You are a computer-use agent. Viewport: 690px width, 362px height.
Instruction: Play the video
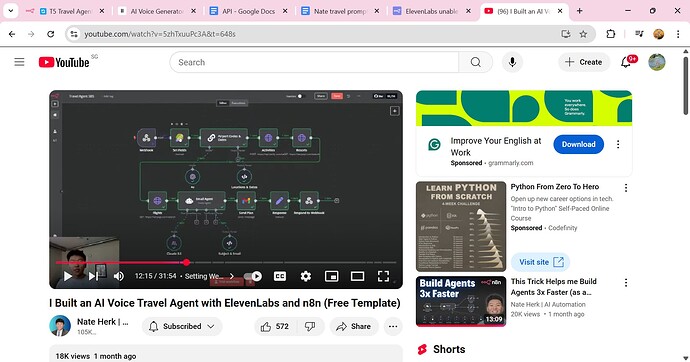coord(67,276)
